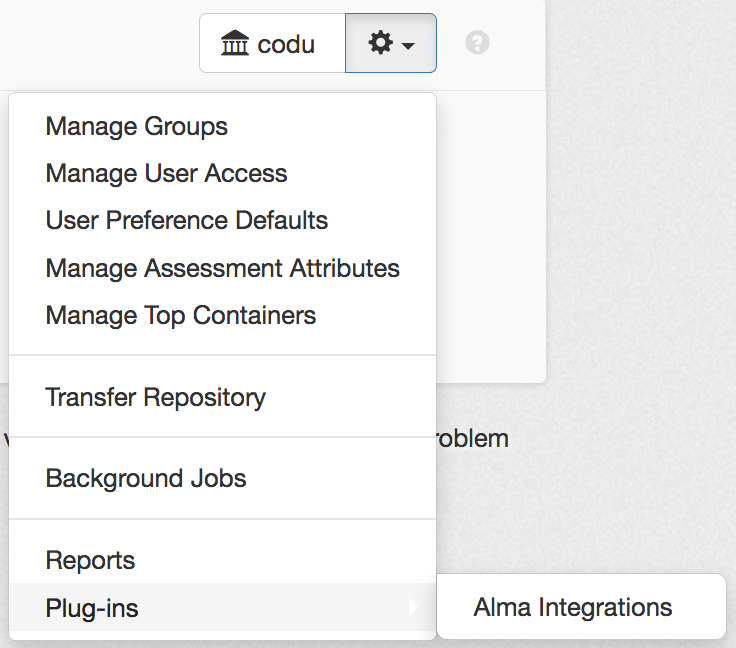Launch Alma Integrations plug-in

click(573, 607)
